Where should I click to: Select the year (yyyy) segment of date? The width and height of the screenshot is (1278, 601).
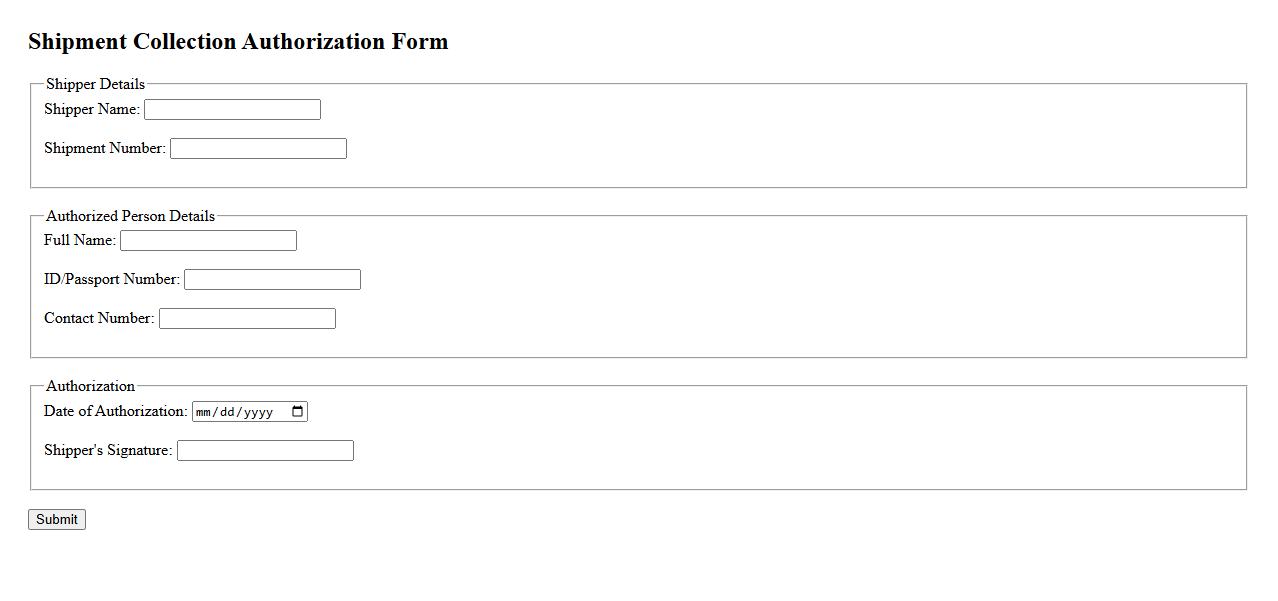[x=256, y=412]
